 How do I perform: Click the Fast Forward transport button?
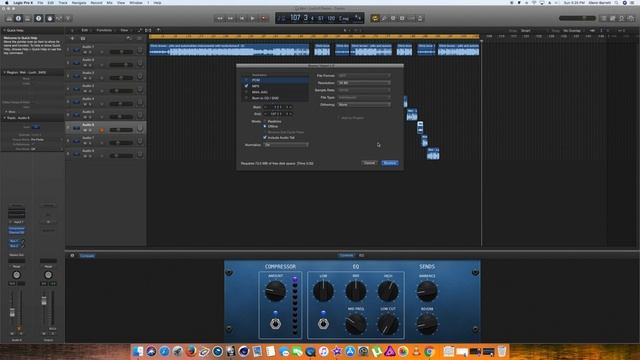231,18
